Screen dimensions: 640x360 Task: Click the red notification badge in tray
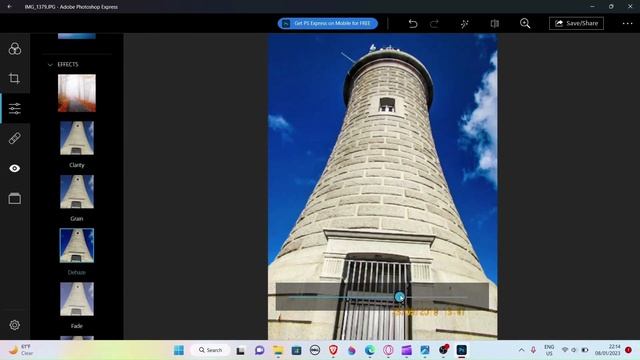(628, 350)
